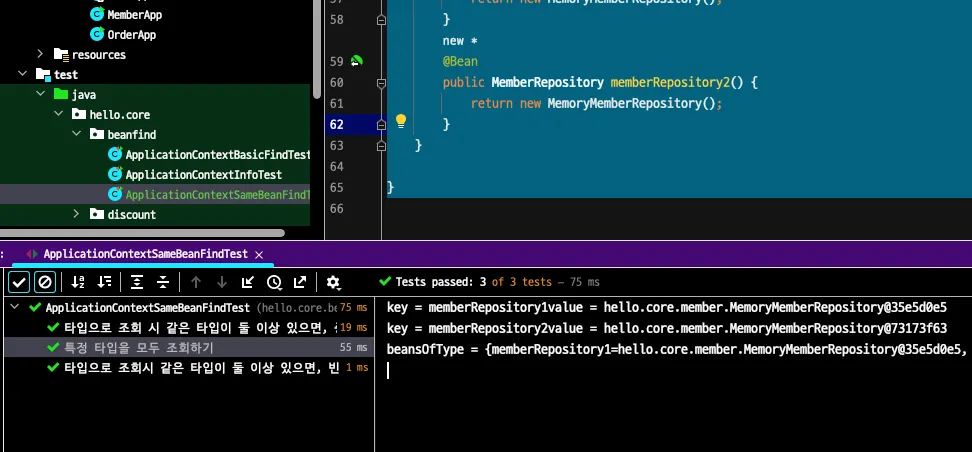
Task: Select OrderApp in project tree
Action: 131,34
